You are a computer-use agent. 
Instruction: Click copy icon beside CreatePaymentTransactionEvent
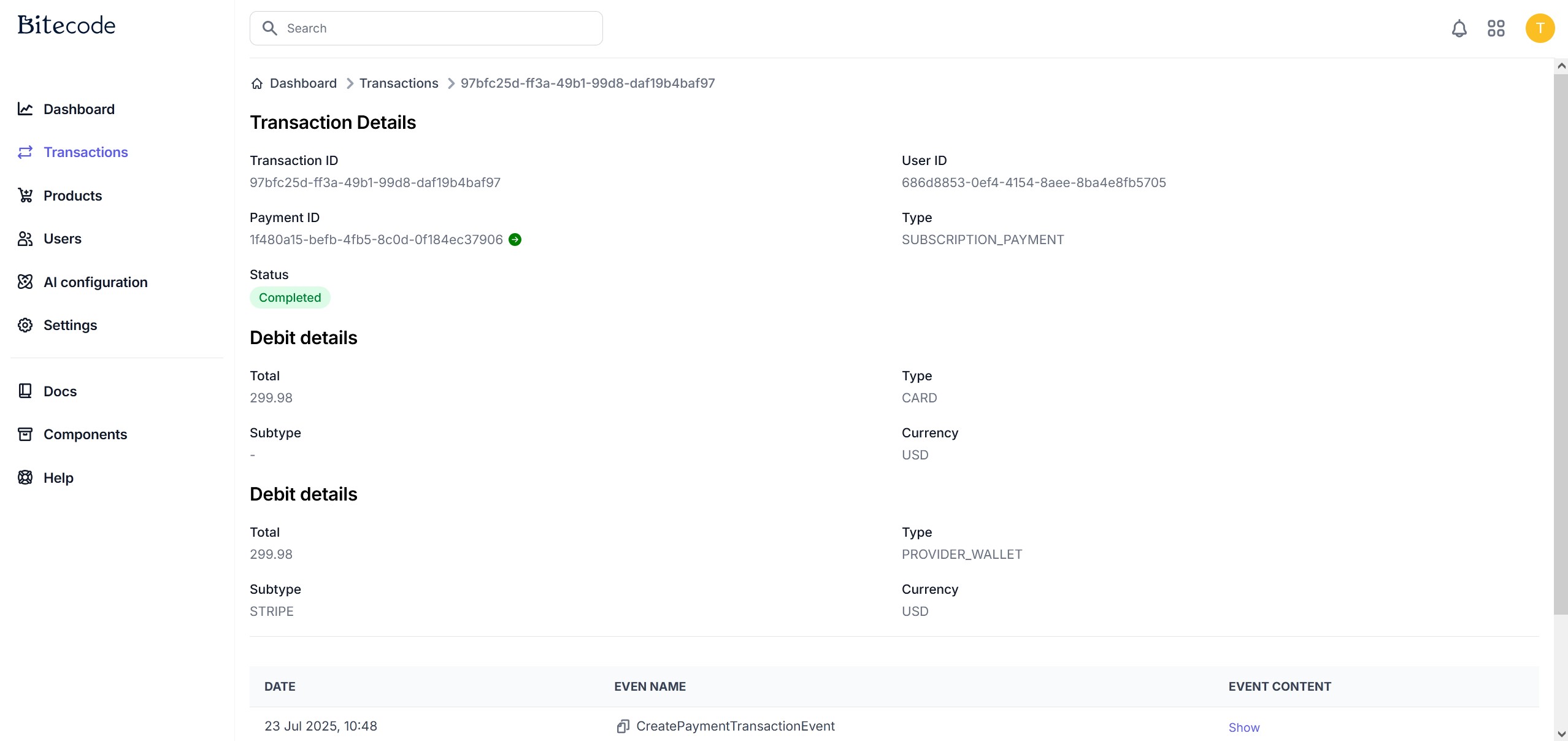click(x=623, y=726)
